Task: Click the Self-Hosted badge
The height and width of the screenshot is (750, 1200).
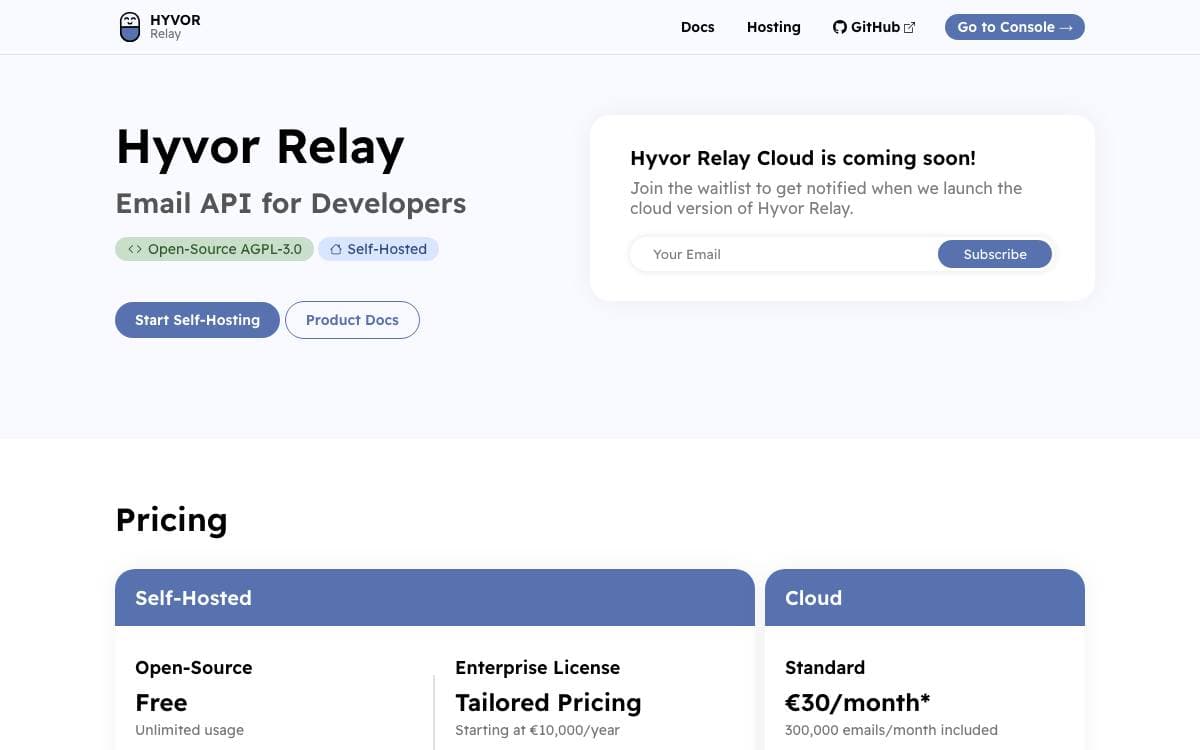Action: [378, 249]
